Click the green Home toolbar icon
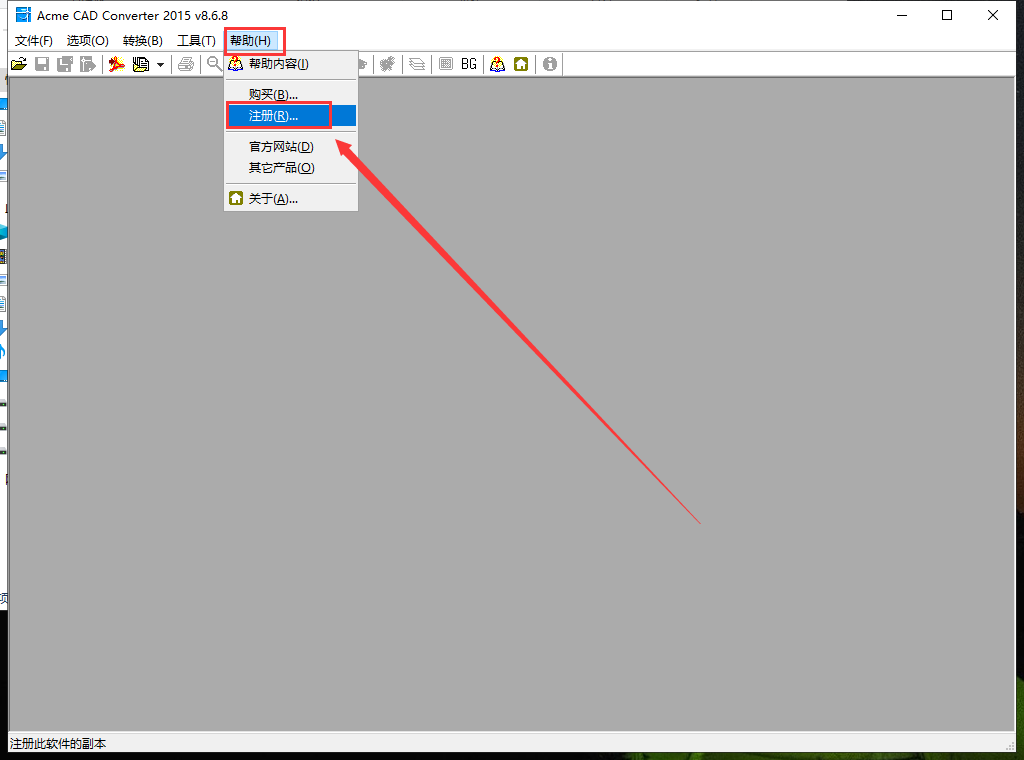 coord(521,64)
